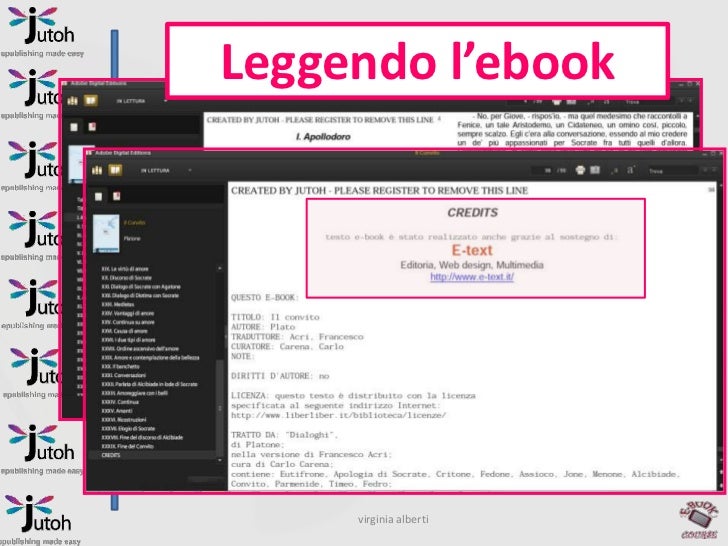
Task: Open chapter 'Ordine ascensivo dell'amore'
Action: 140,349
